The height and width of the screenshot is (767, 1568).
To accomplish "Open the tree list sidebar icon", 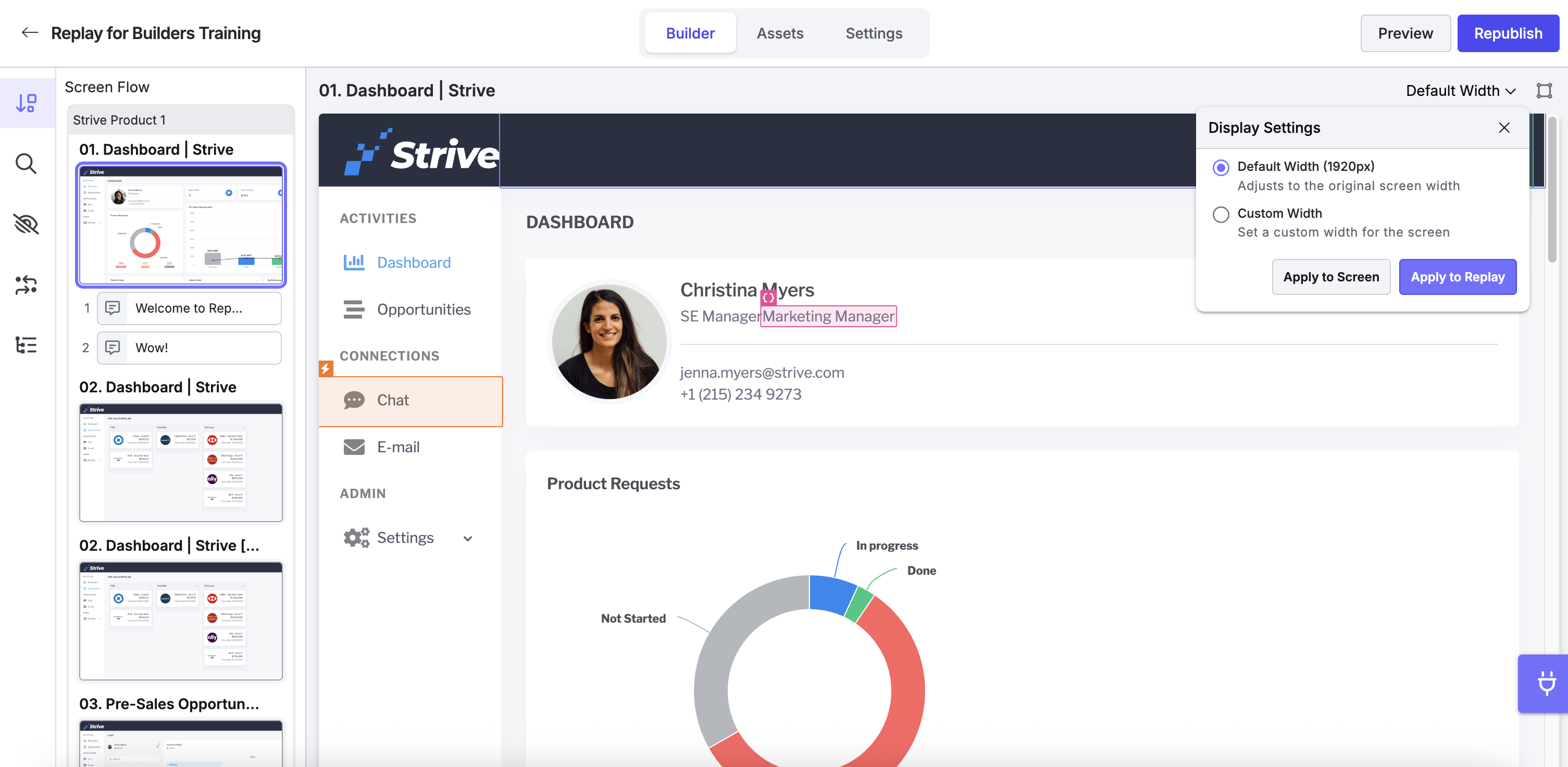I will pyautogui.click(x=26, y=345).
